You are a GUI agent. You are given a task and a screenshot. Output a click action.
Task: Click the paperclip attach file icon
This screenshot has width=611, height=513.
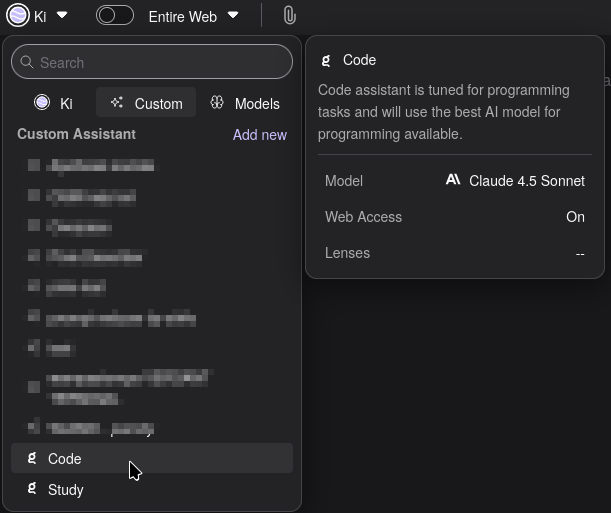[288, 16]
